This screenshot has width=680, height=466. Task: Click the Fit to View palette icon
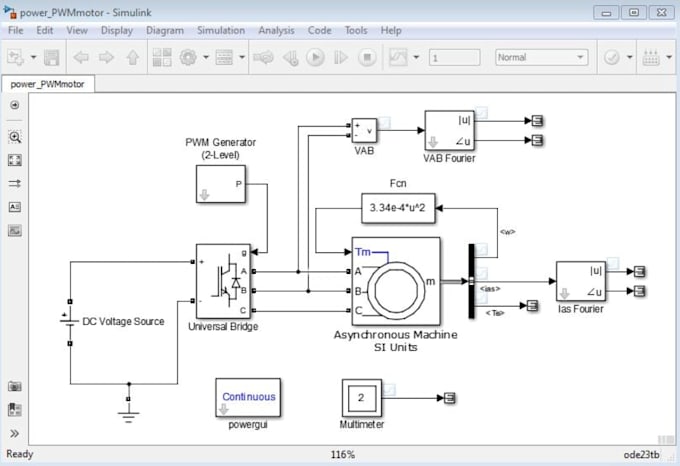[x=15, y=160]
